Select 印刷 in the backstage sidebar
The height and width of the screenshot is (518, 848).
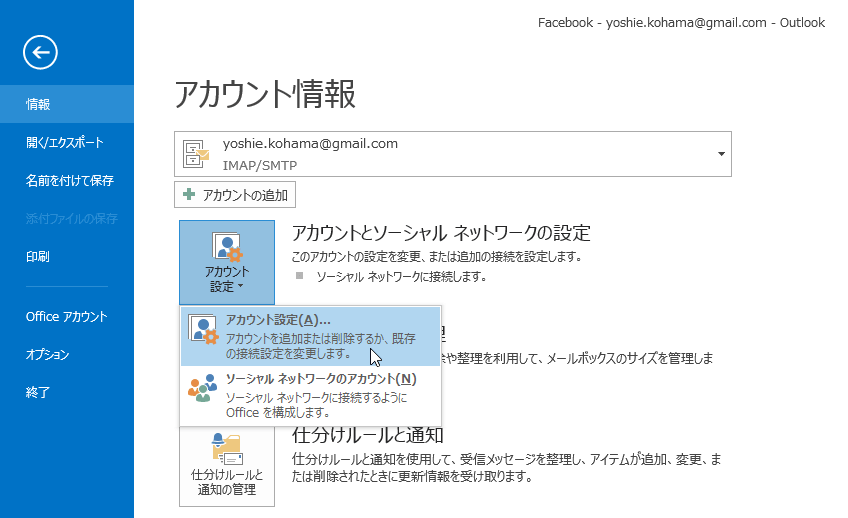pyautogui.click(x=67, y=256)
